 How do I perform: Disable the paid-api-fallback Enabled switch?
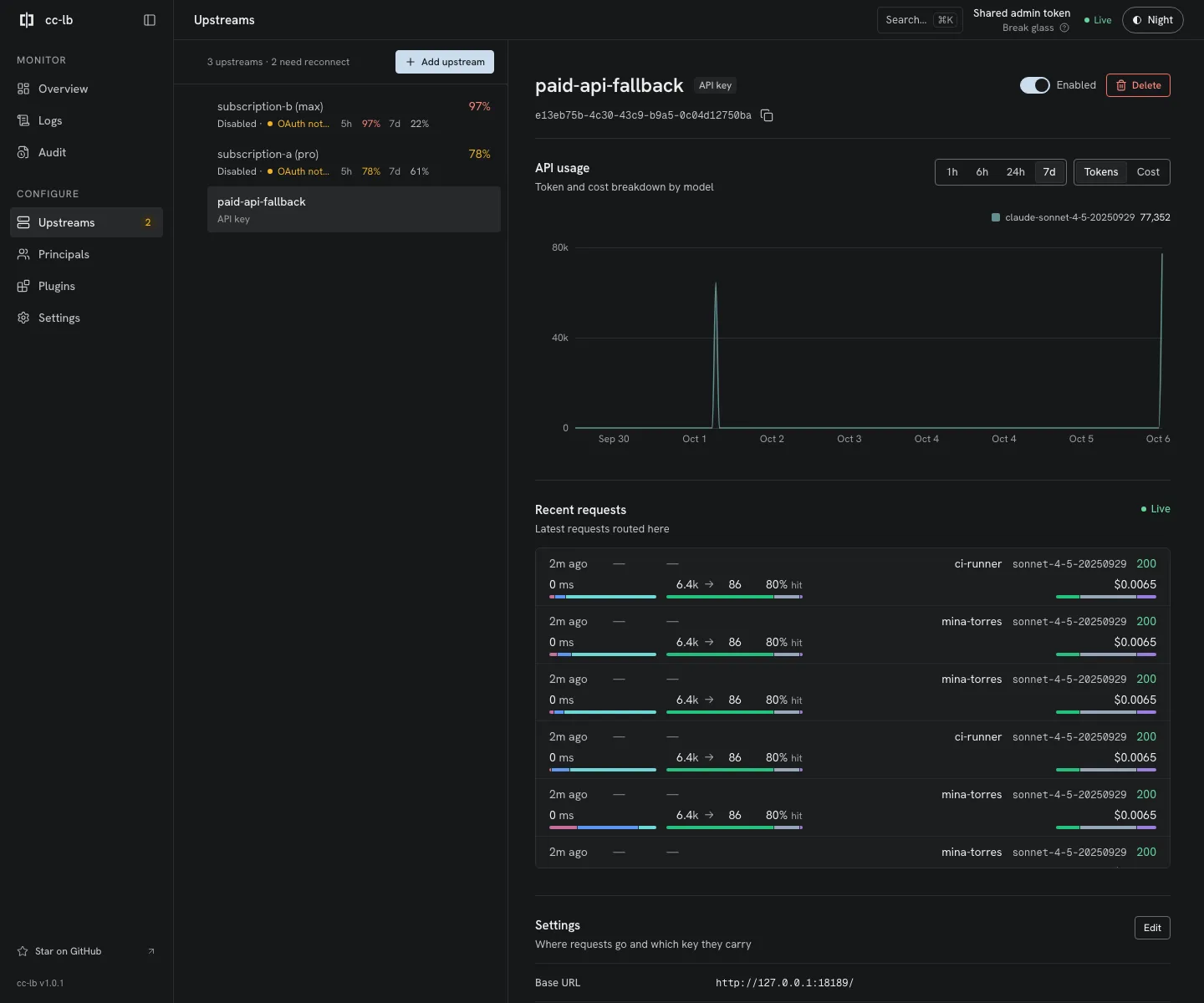click(1035, 85)
